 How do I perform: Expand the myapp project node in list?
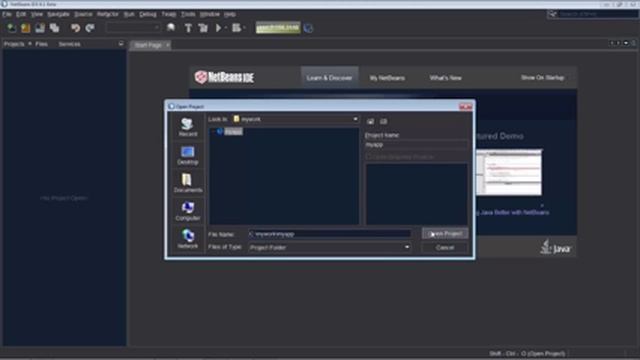pyautogui.click(x=213, y=131)
